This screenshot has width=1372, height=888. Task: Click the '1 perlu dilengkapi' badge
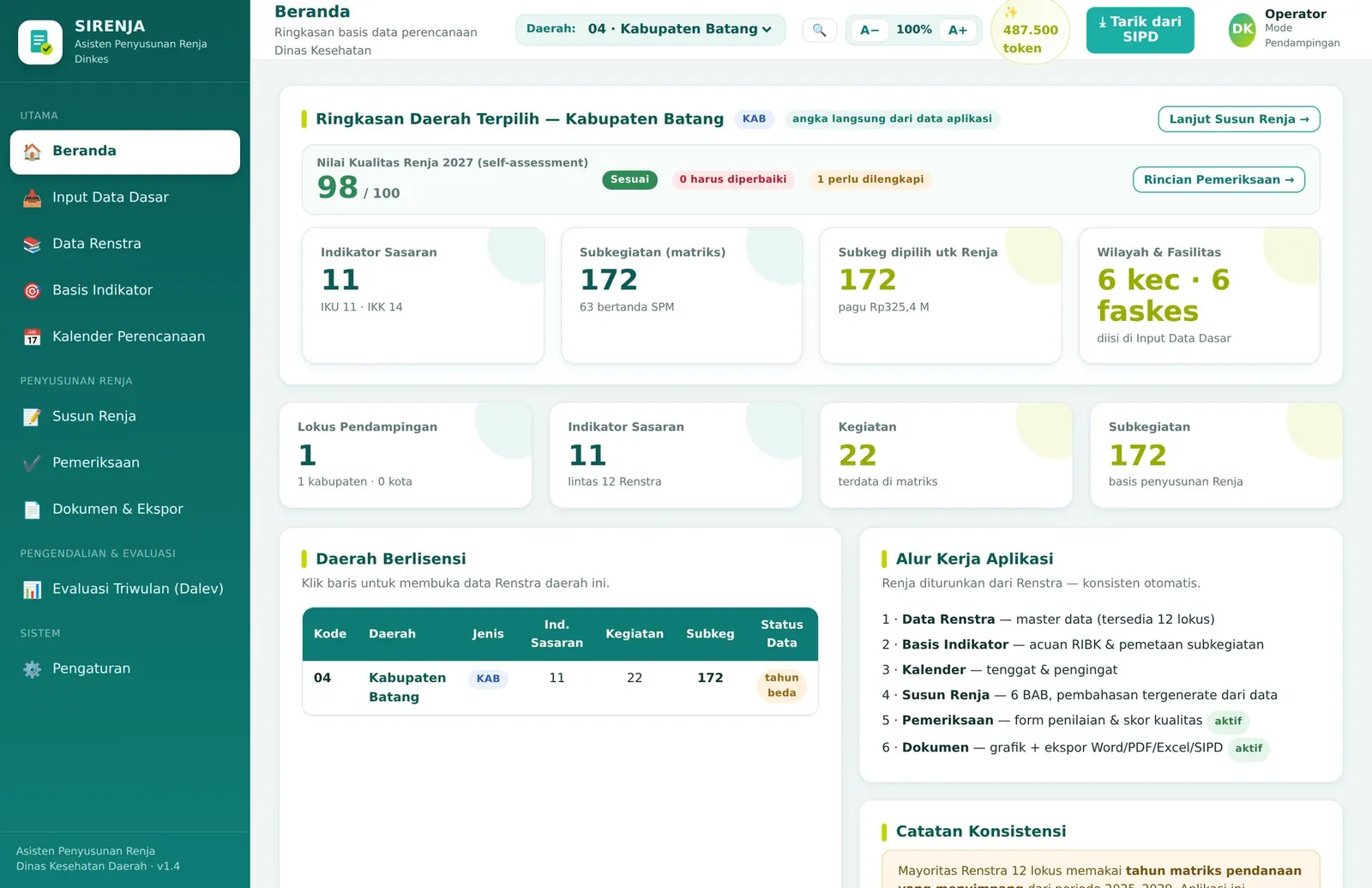click(x=870, y=179)
